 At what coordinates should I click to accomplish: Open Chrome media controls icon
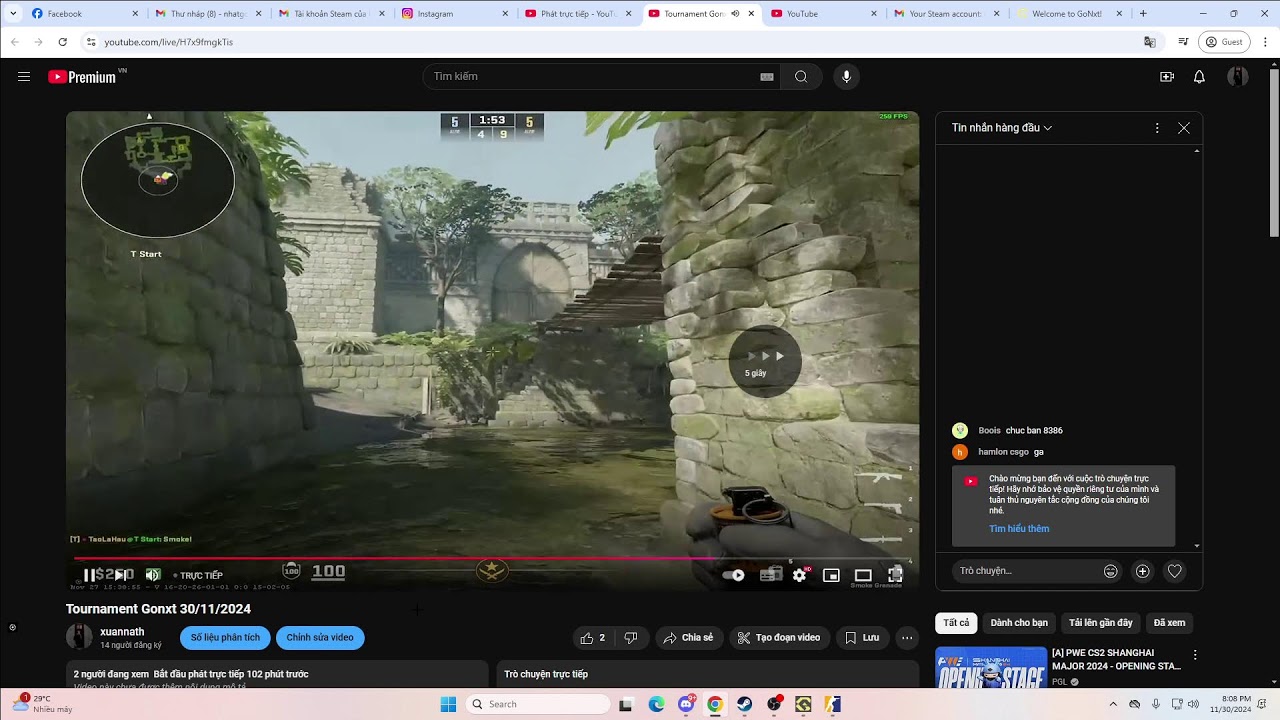click(1183, 42)
